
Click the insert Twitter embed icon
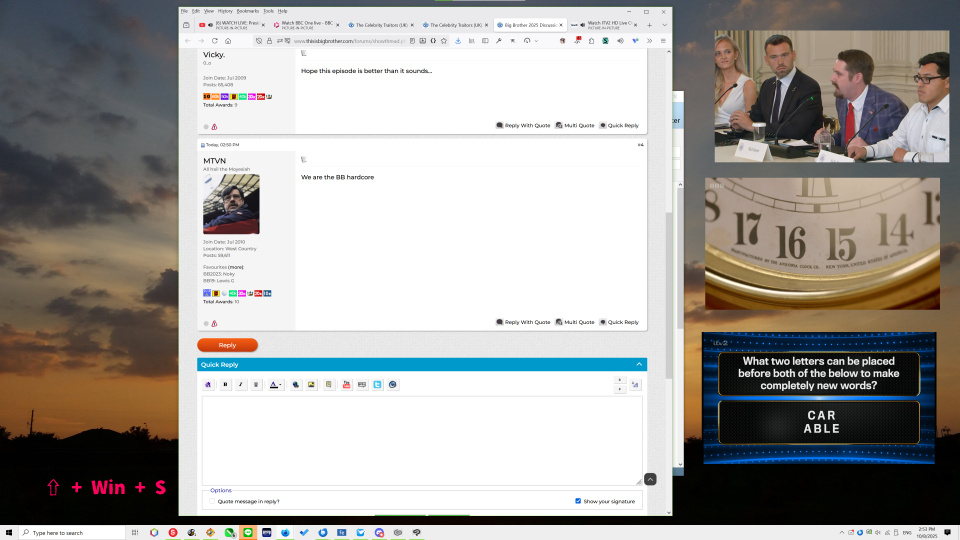377,384
